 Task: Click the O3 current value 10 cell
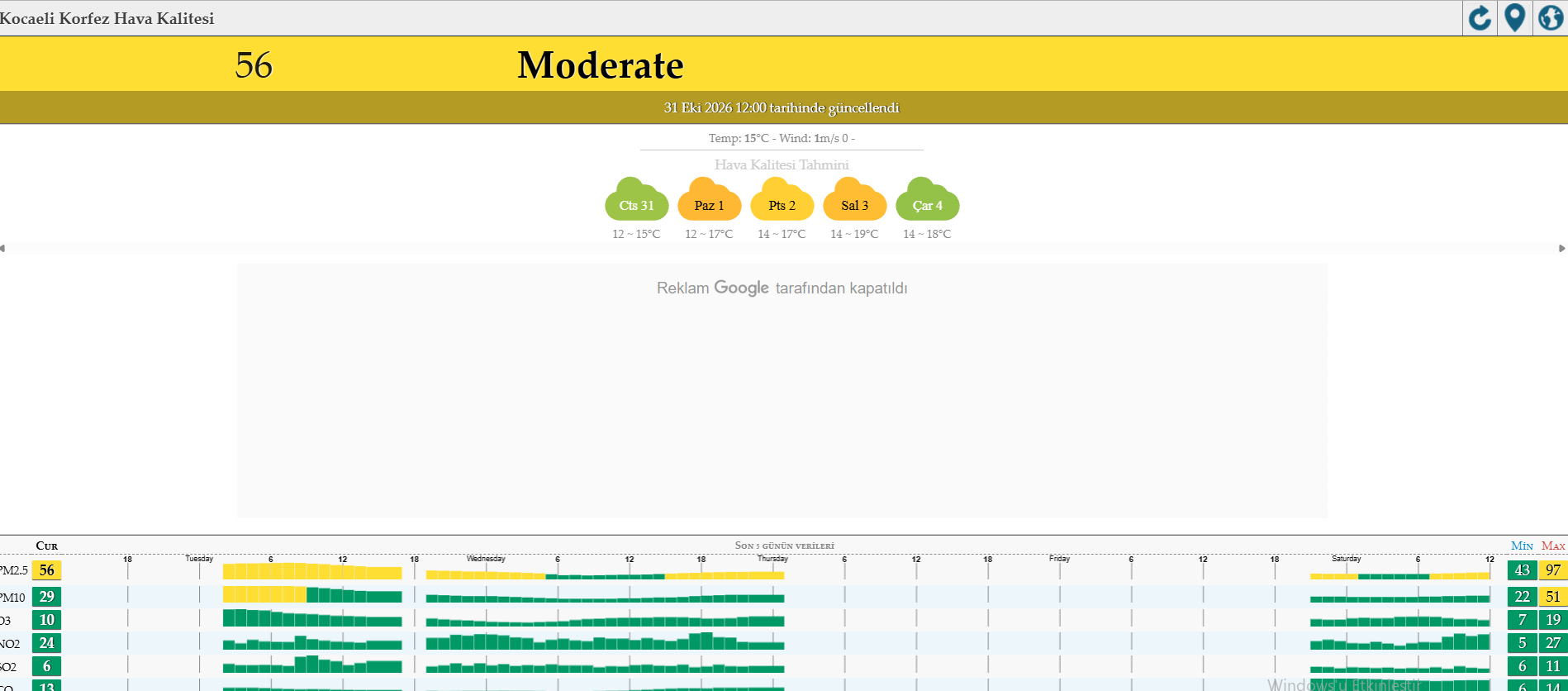(x=47, y=620)
